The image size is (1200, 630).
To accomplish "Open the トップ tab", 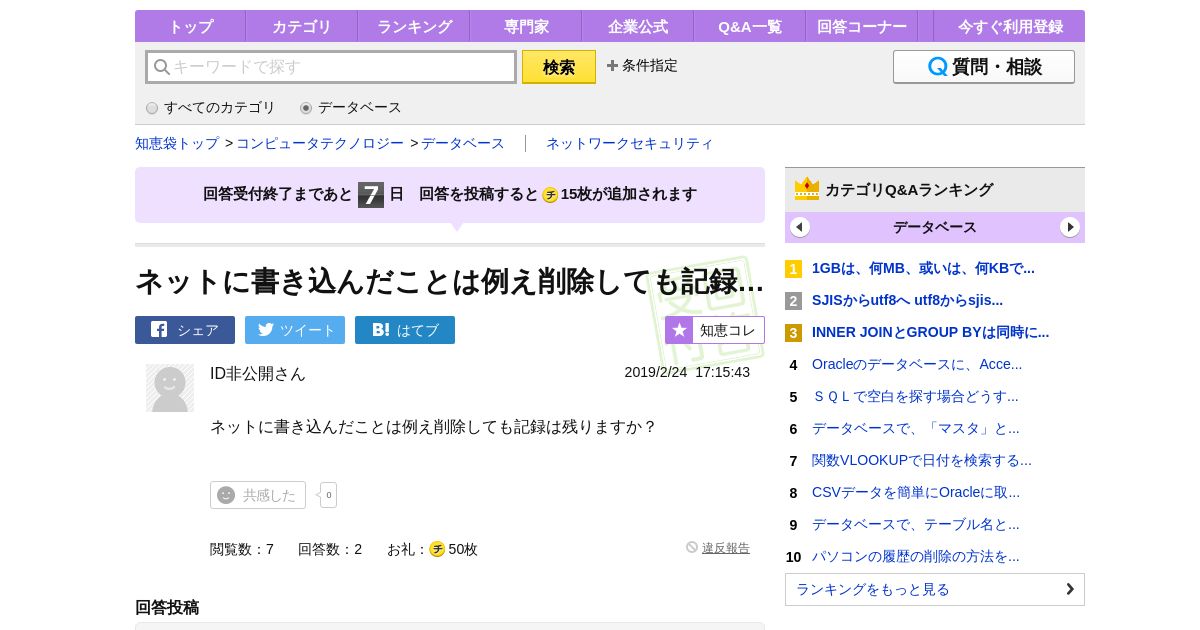I will pos(190,27).
